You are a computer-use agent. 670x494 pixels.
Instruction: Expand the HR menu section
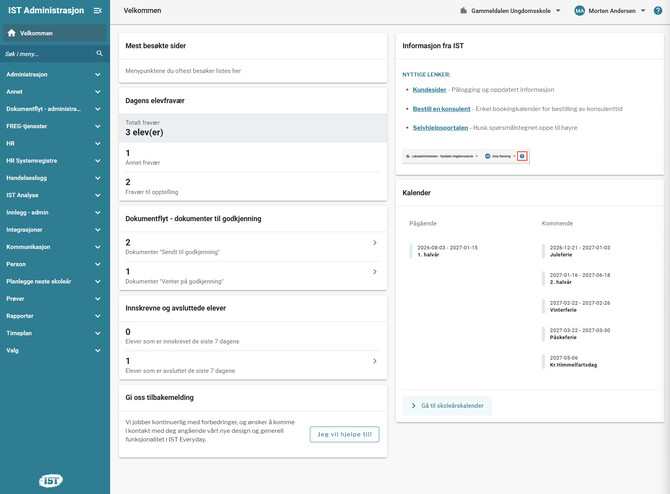click(54, 143)
